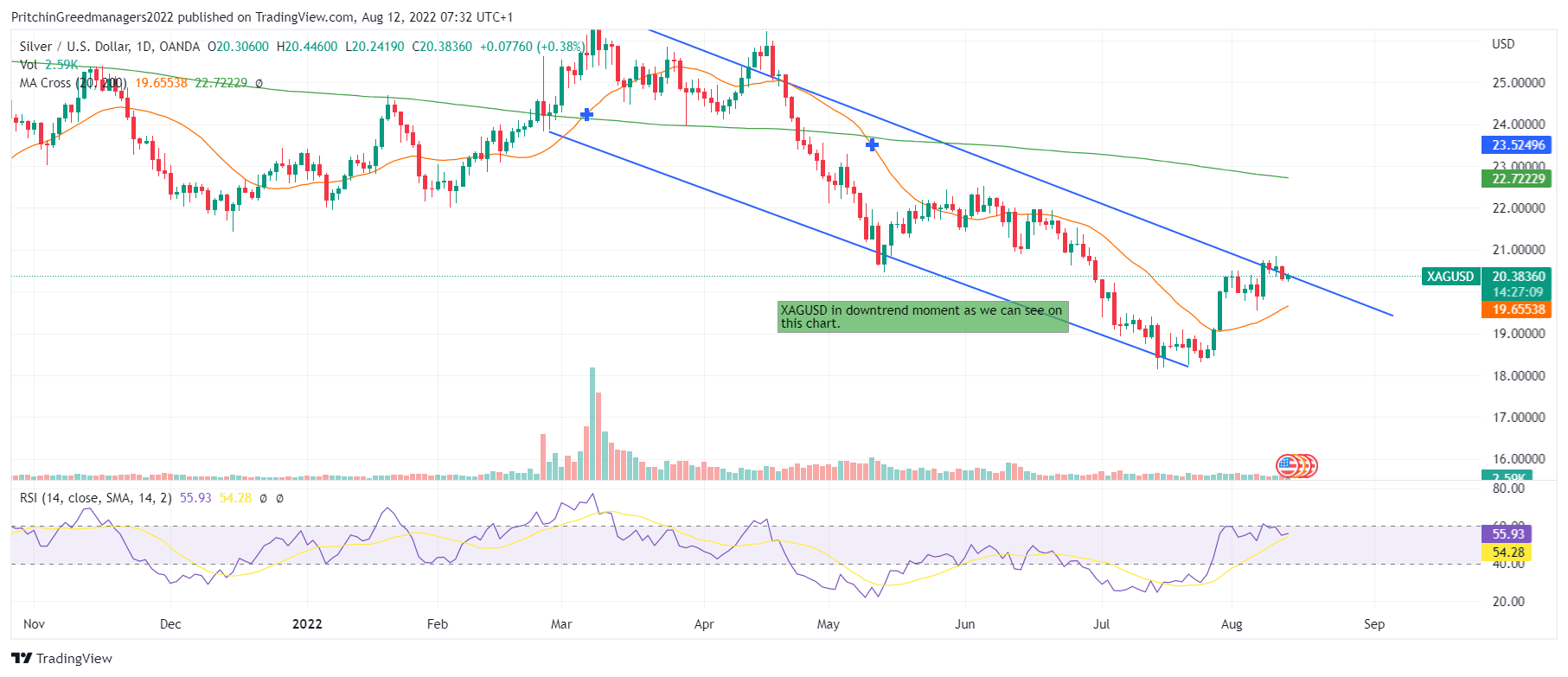The height and width of the screenshot is (677, 1568).
Task: Click the Apr label on time axis
Action: click(704, 624)
